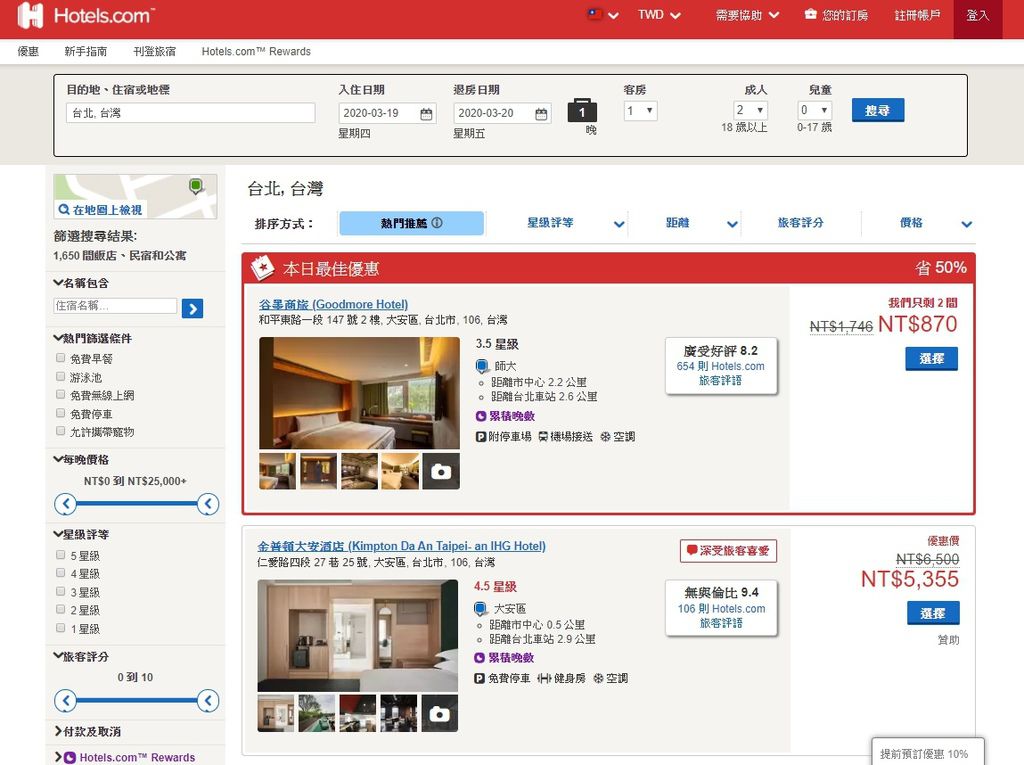Image resolution: width=1024 pixels, height=765 pixels.
Task: Open Goodmore Hotel photo gallery camera icon
Action: pyautogui.click(x=441, y=471)
